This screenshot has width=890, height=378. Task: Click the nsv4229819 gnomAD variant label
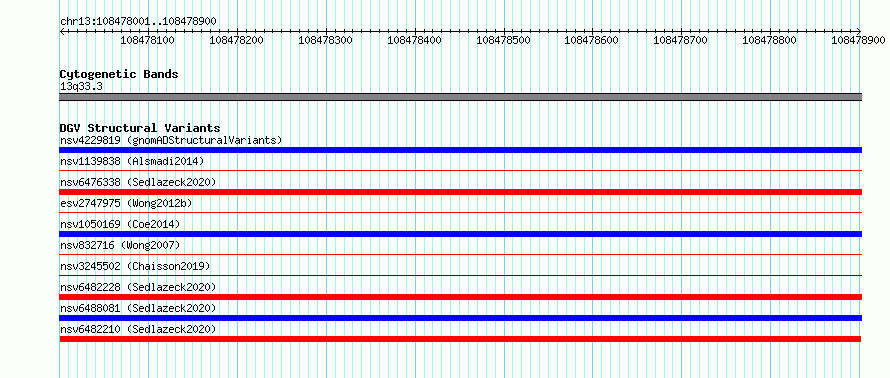coord(171,140)
